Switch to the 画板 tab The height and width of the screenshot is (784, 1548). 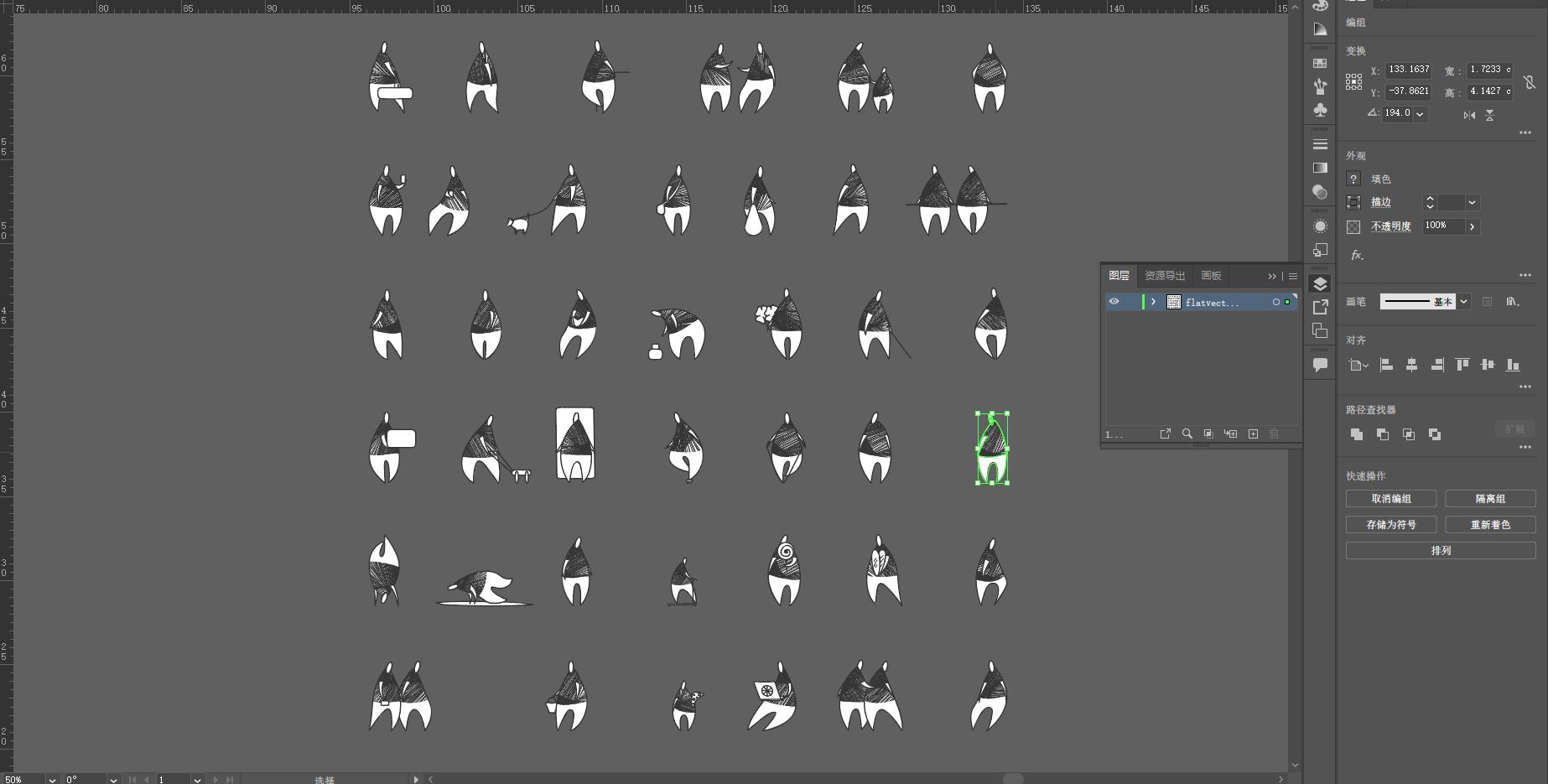tap(1211, 276)
